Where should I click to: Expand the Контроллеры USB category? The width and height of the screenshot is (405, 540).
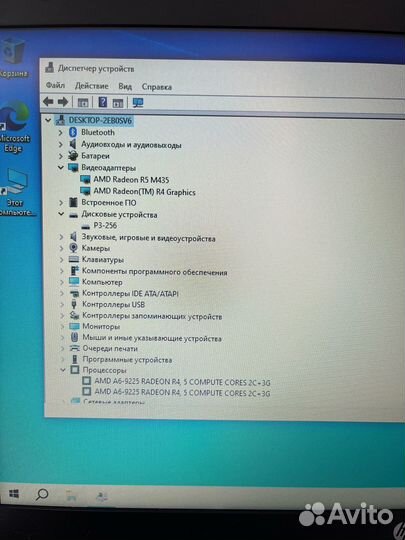click(62, 304)
